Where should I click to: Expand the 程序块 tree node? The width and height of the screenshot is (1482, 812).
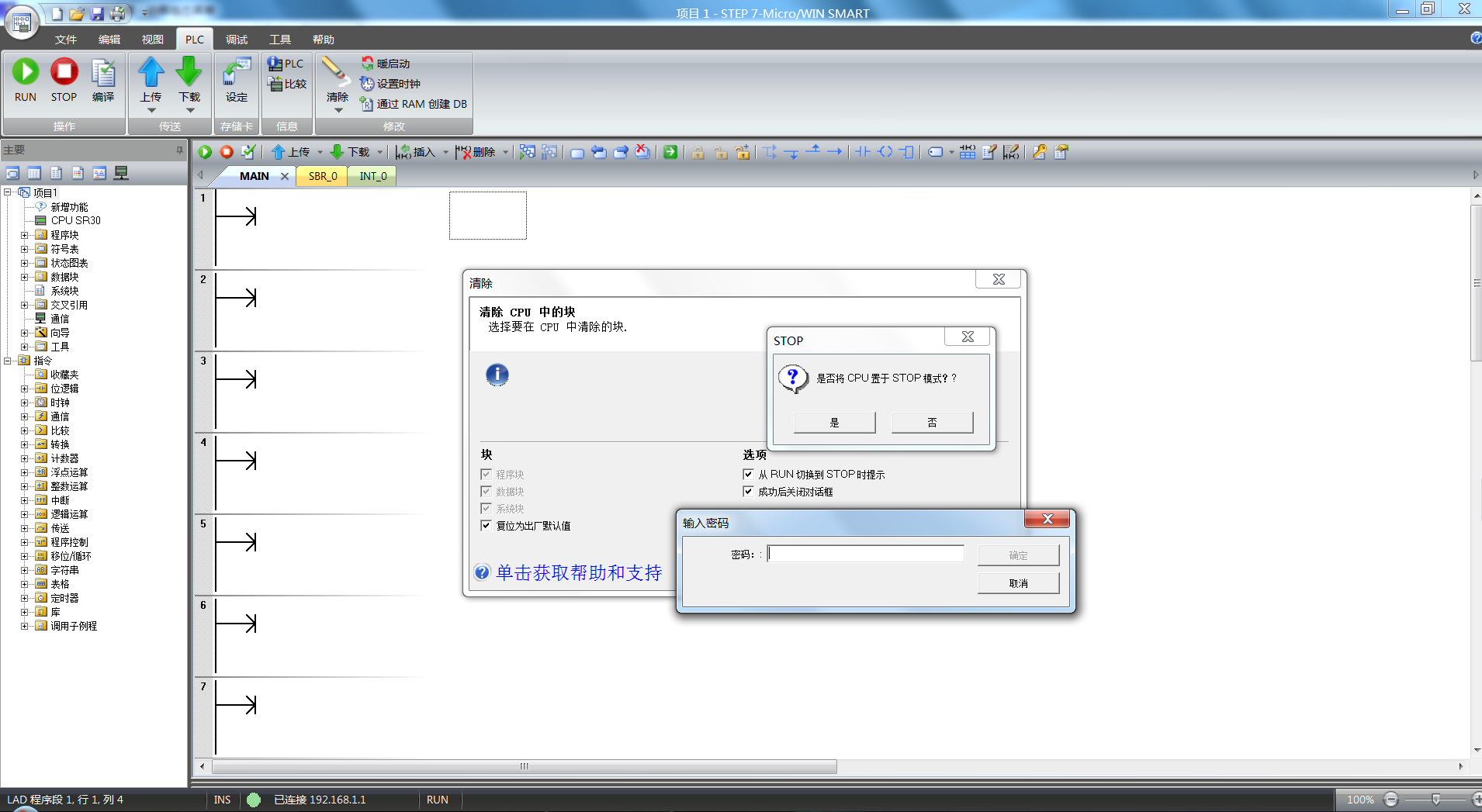[25, 235]
